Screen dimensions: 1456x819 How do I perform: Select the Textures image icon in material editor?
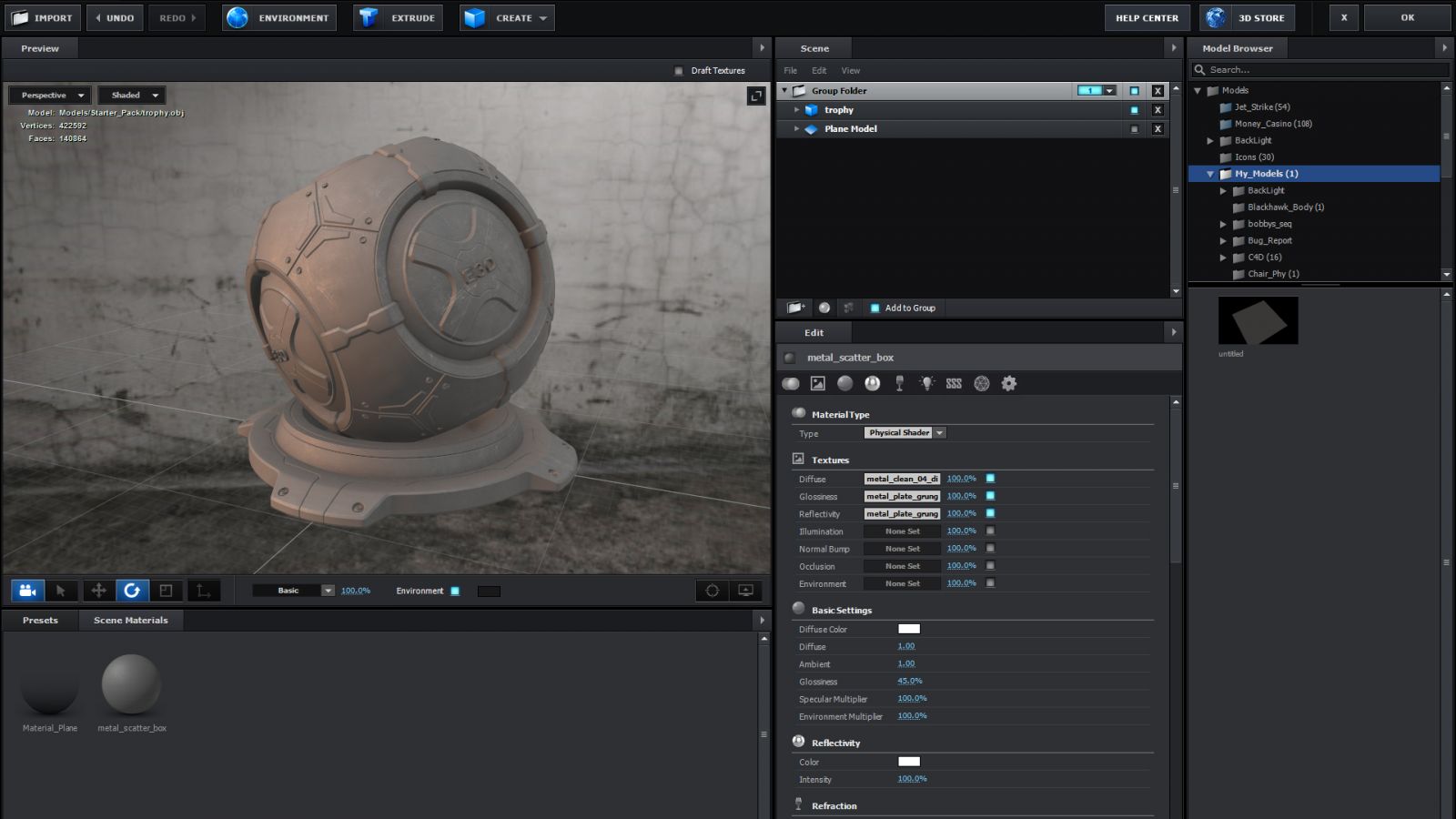[817, 383]
